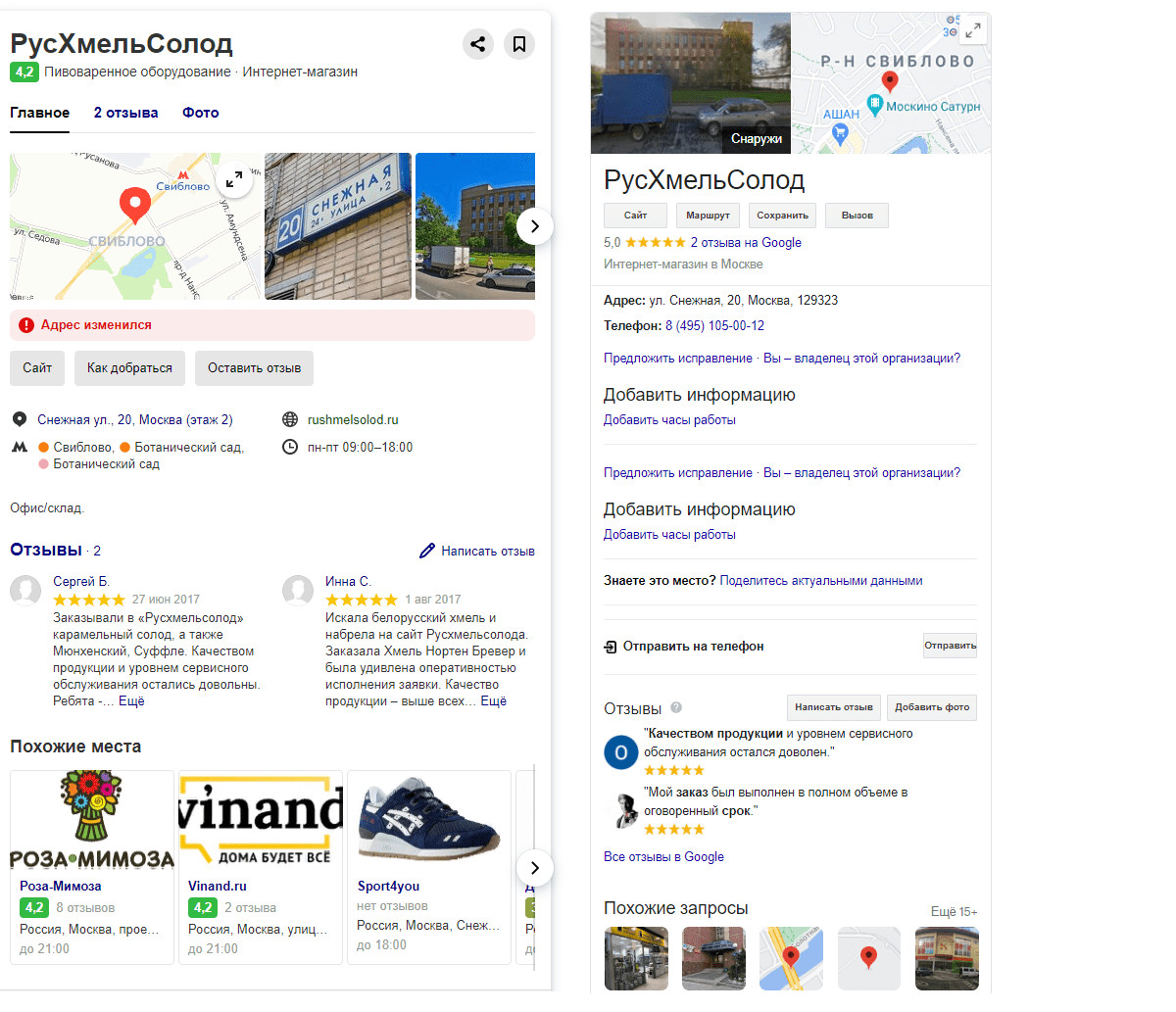Open Все отзывы в Google link
Image resolution: width=1176 pixels, height=1012 pixels.
click(x=663, y=856)
